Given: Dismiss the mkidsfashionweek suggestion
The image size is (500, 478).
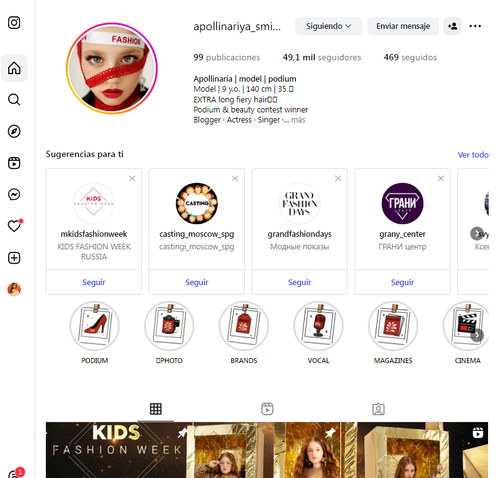Looking at the screenshot, I should point(132,179).
